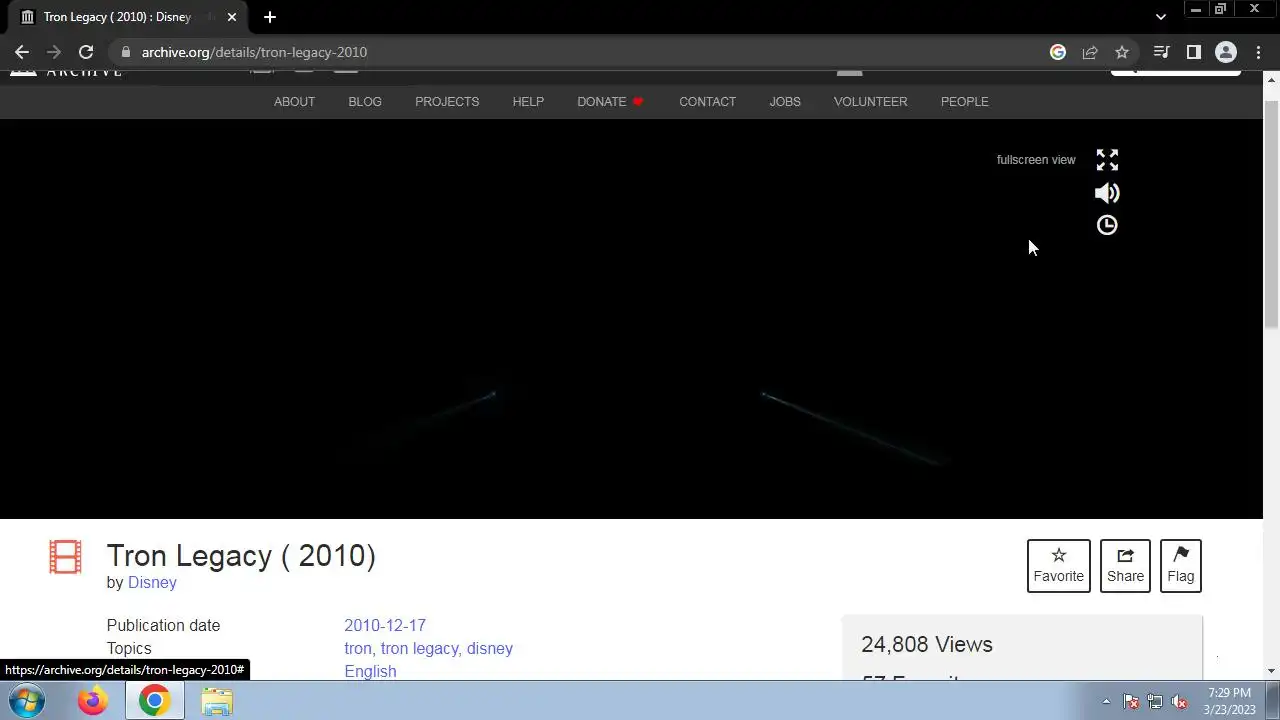1280x720 pixels.
Task: Open the PROJECTS menu item
Action: coord(447,102)
